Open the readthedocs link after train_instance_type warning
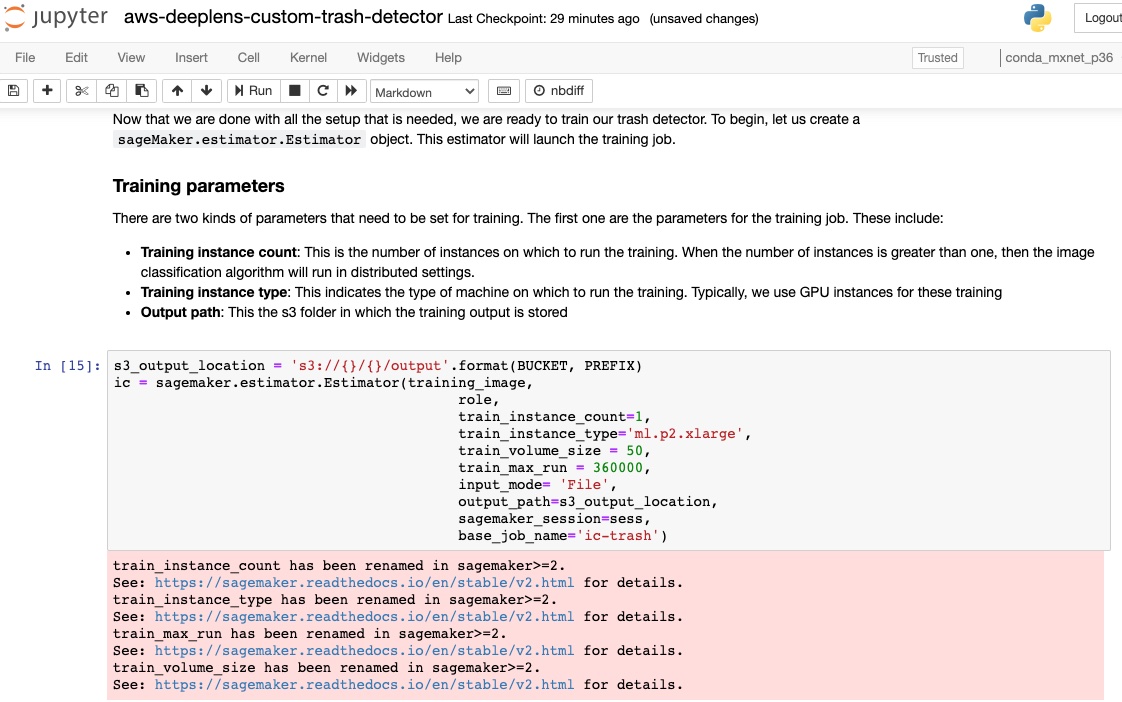Screen dimensions: 1122x702 click(364, 617)
